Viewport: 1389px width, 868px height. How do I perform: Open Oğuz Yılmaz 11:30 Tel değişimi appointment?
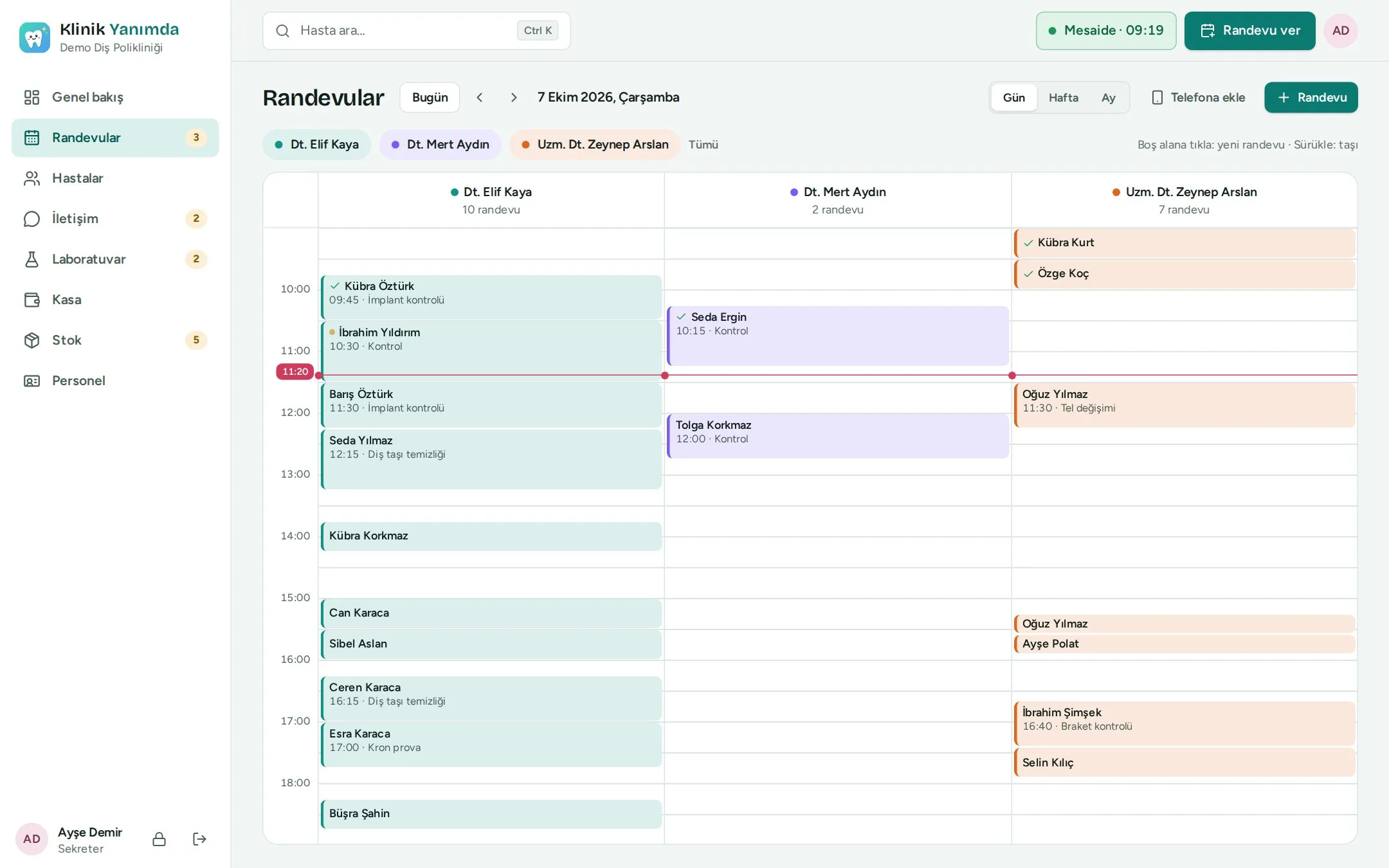pos(1185,405)
